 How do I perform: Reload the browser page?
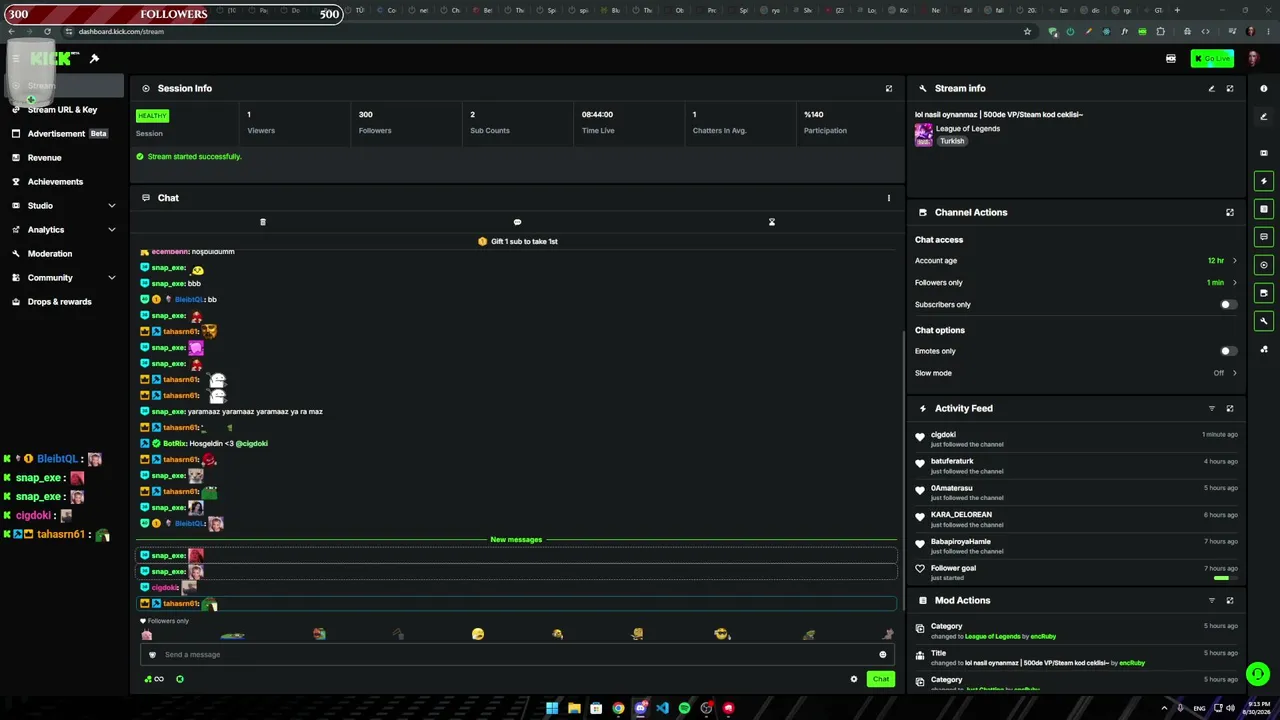[x=47, y=31]
